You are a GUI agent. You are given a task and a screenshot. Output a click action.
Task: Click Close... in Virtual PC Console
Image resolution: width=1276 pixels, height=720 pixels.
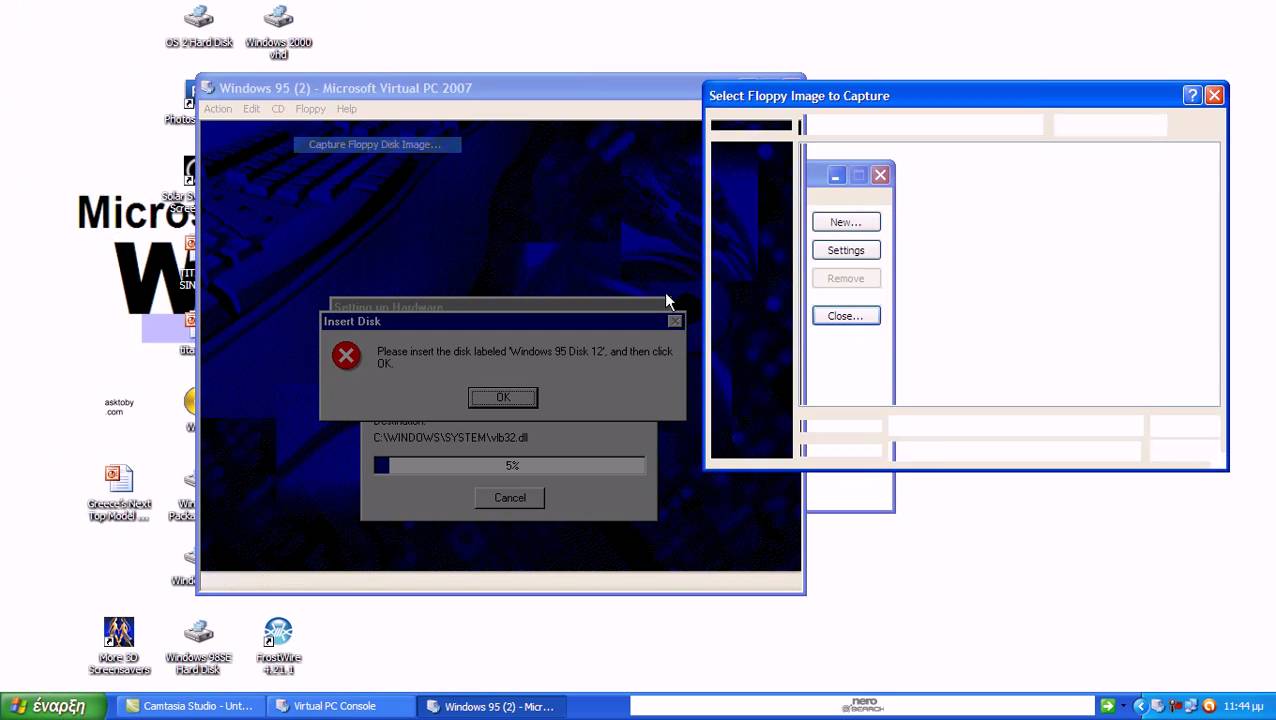pyautogui.click(x=846, y=316)
